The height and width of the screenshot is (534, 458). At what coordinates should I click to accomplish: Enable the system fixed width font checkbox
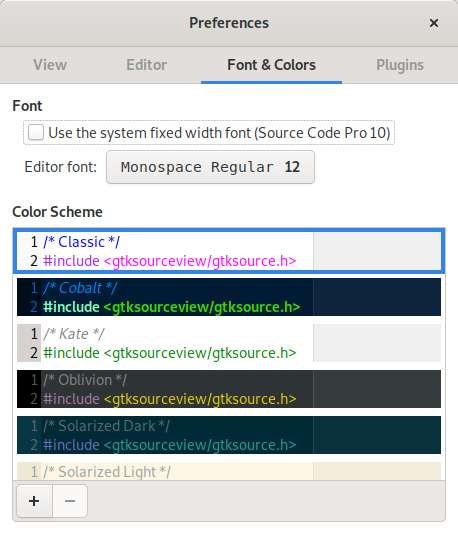36,132
